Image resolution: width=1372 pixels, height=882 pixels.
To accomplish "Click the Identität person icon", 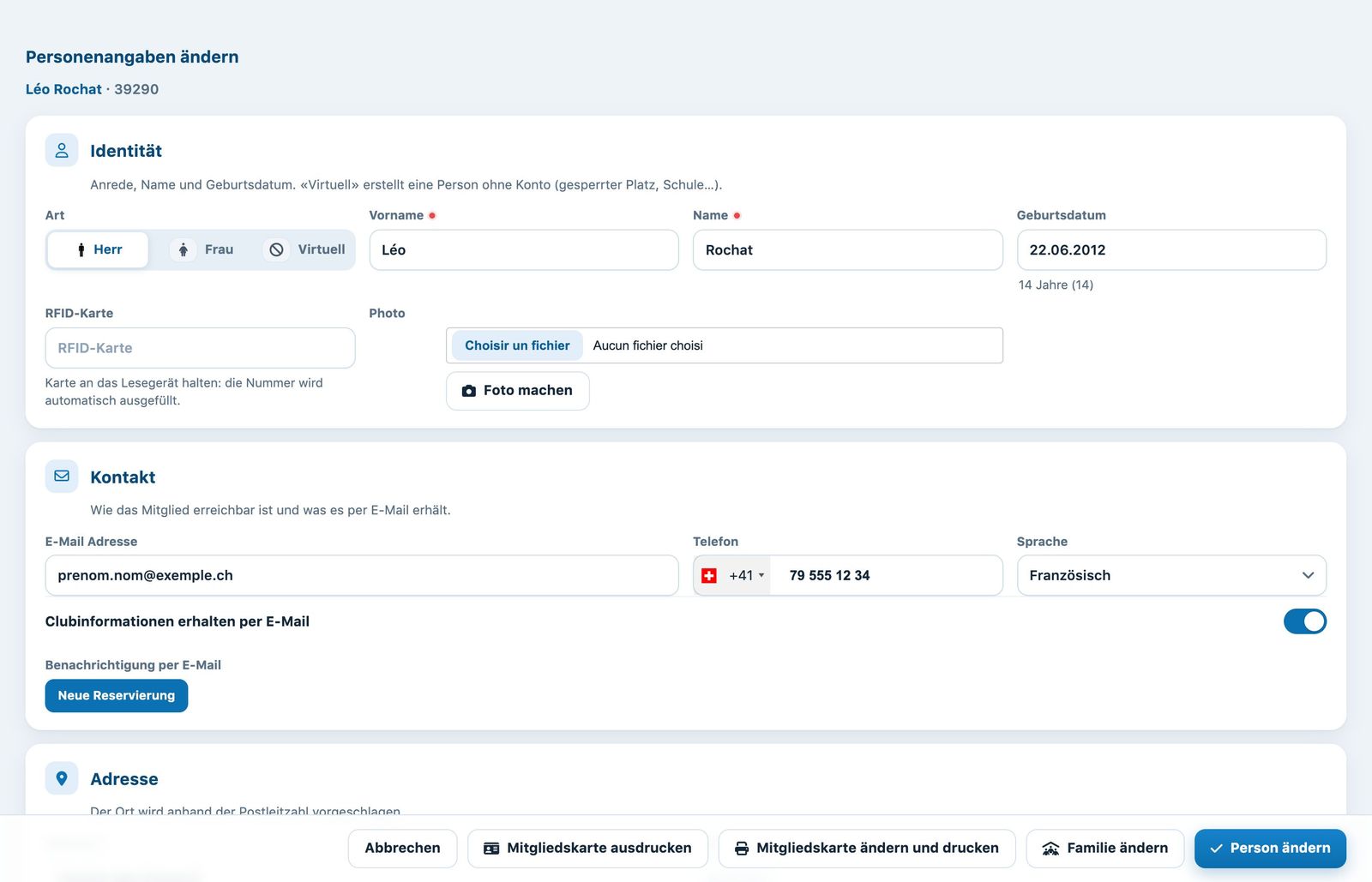I will pyautogui.click(x=62, y=150).
